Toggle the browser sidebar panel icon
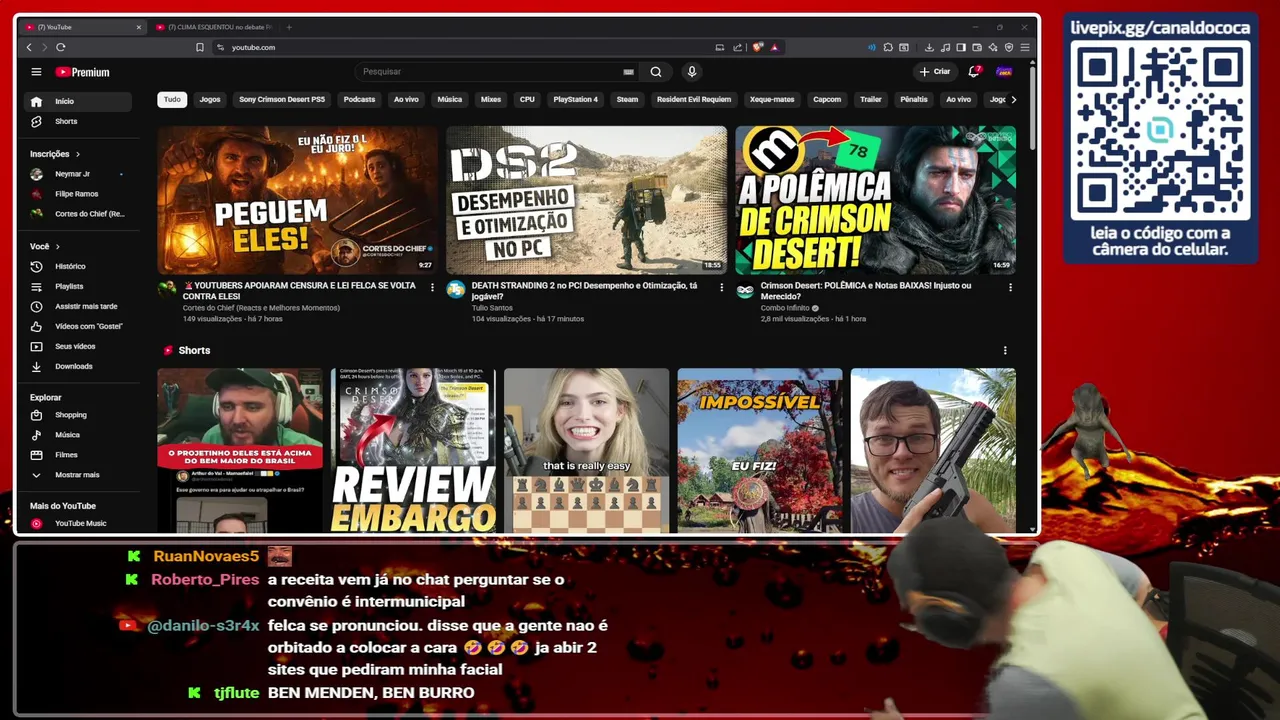The image size is (1280, 720). pos(961,47)
